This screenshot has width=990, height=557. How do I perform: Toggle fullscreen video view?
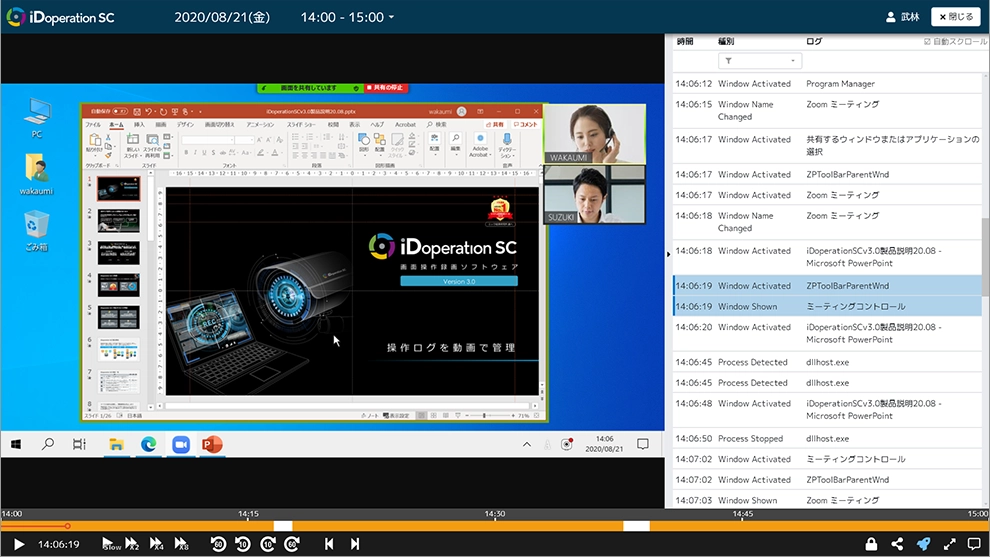(x=949, y=544)
